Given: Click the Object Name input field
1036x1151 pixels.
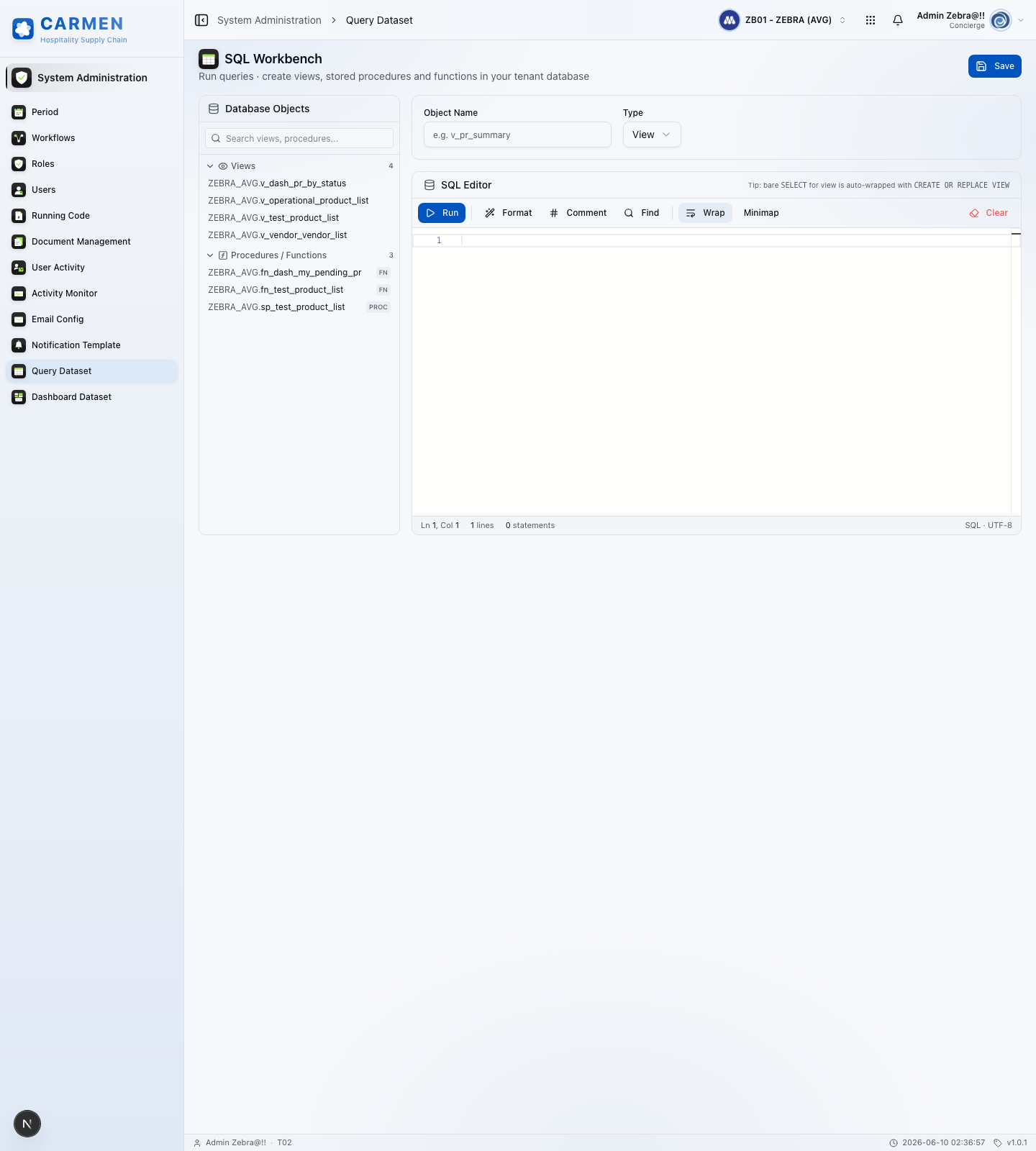Looking at the screenshot, I should [517, 135].
